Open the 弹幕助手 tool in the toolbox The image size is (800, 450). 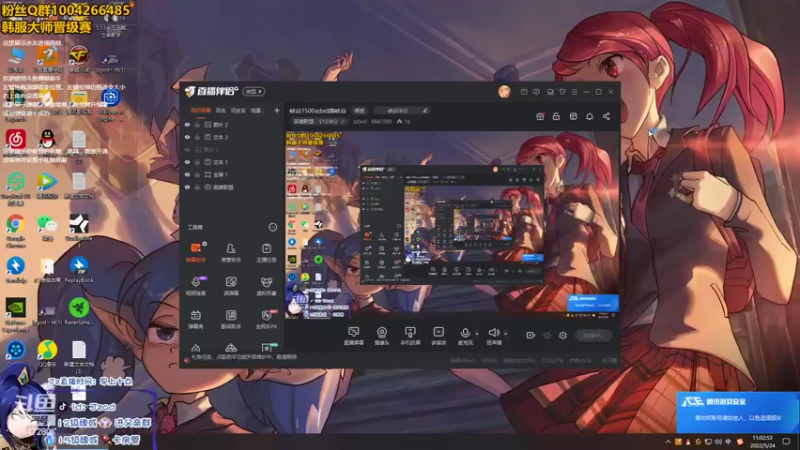point(196,252)
